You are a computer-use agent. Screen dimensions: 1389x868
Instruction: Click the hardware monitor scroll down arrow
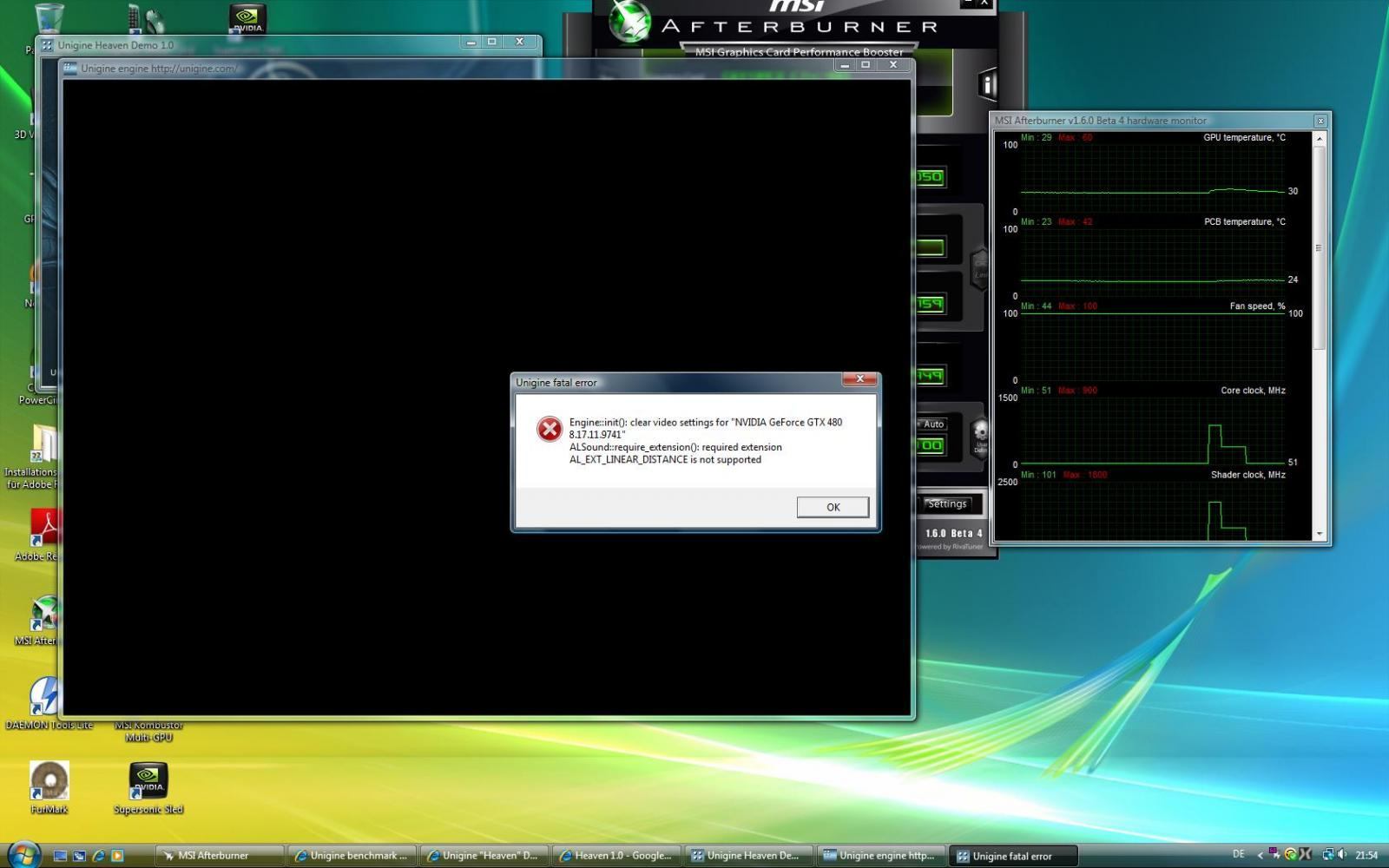click(x=1320, y=534)
